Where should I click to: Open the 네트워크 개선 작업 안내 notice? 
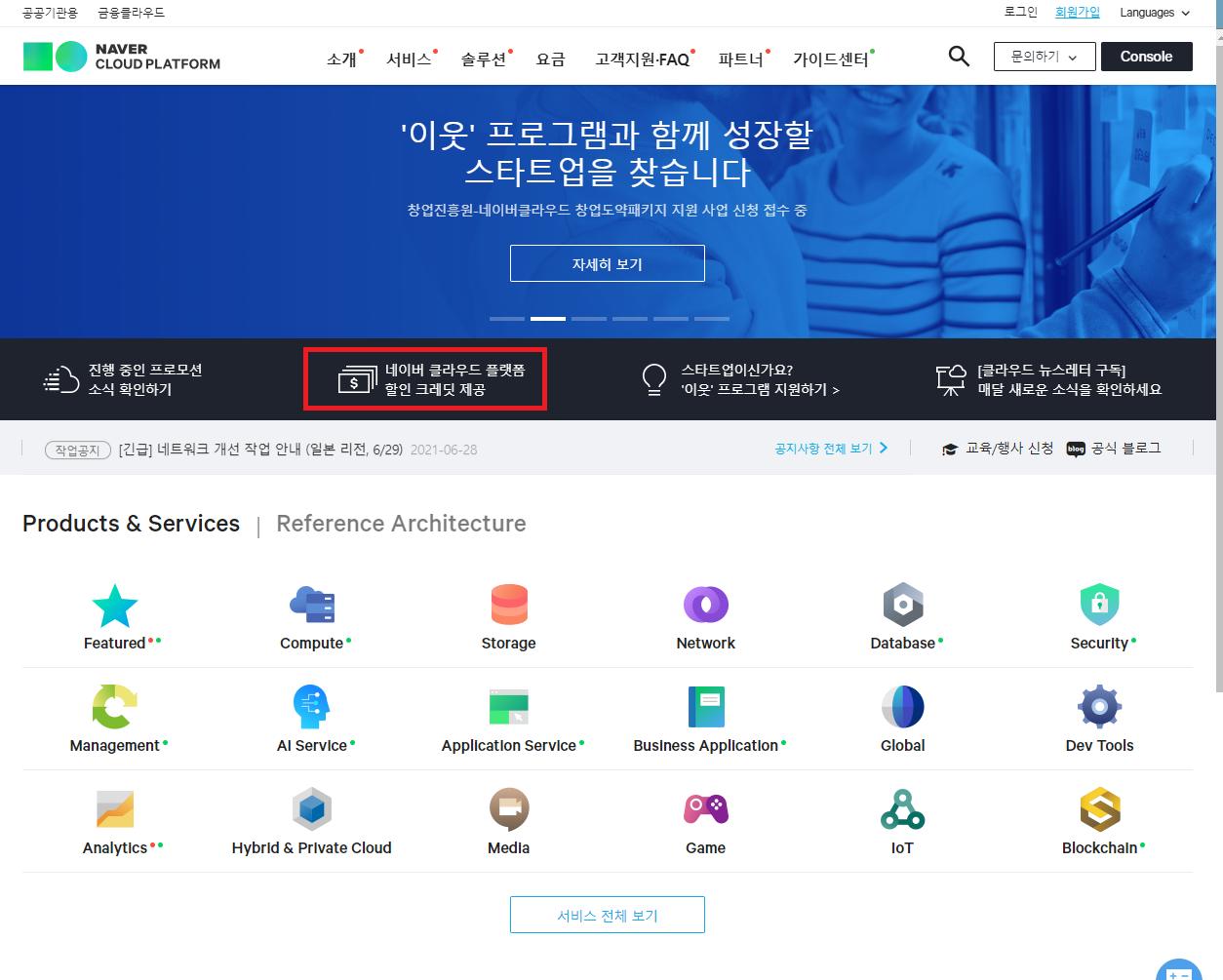(260, 450)
